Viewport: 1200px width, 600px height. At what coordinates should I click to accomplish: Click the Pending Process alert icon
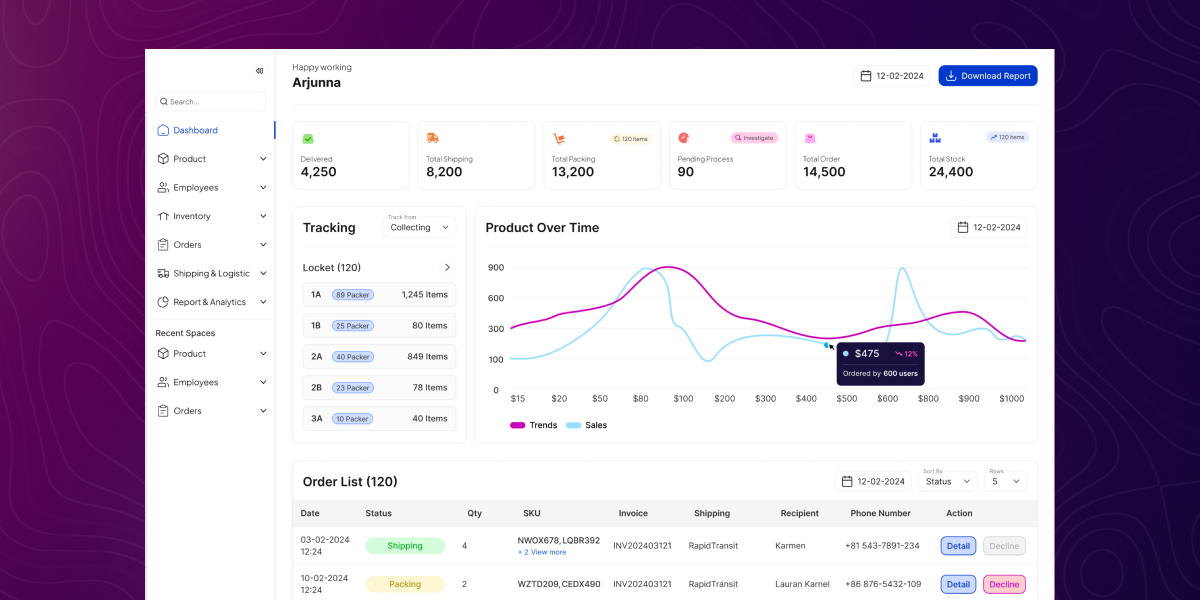coord(683,139)
